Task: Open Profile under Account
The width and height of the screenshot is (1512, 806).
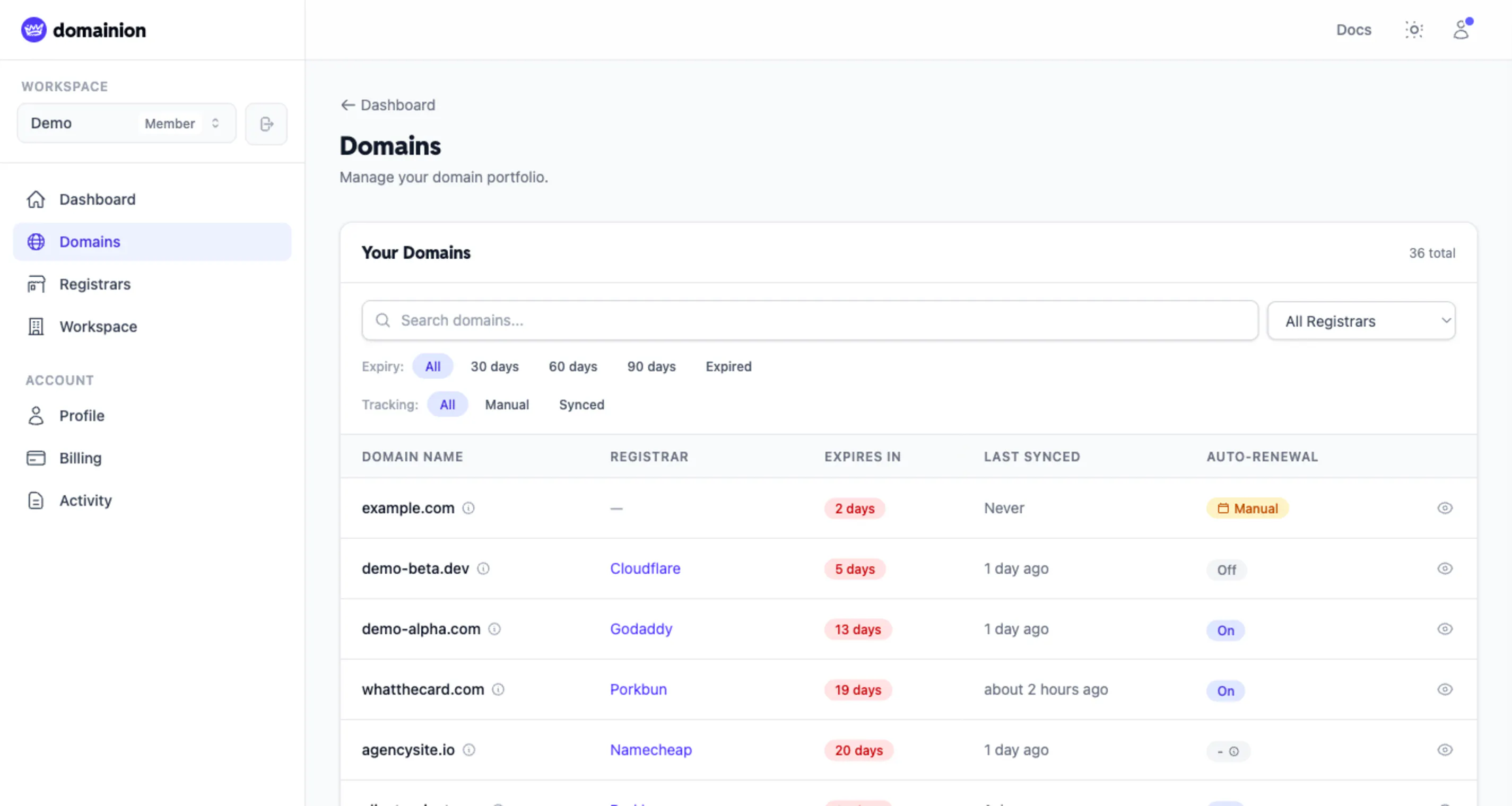Action: pos(152,416)
